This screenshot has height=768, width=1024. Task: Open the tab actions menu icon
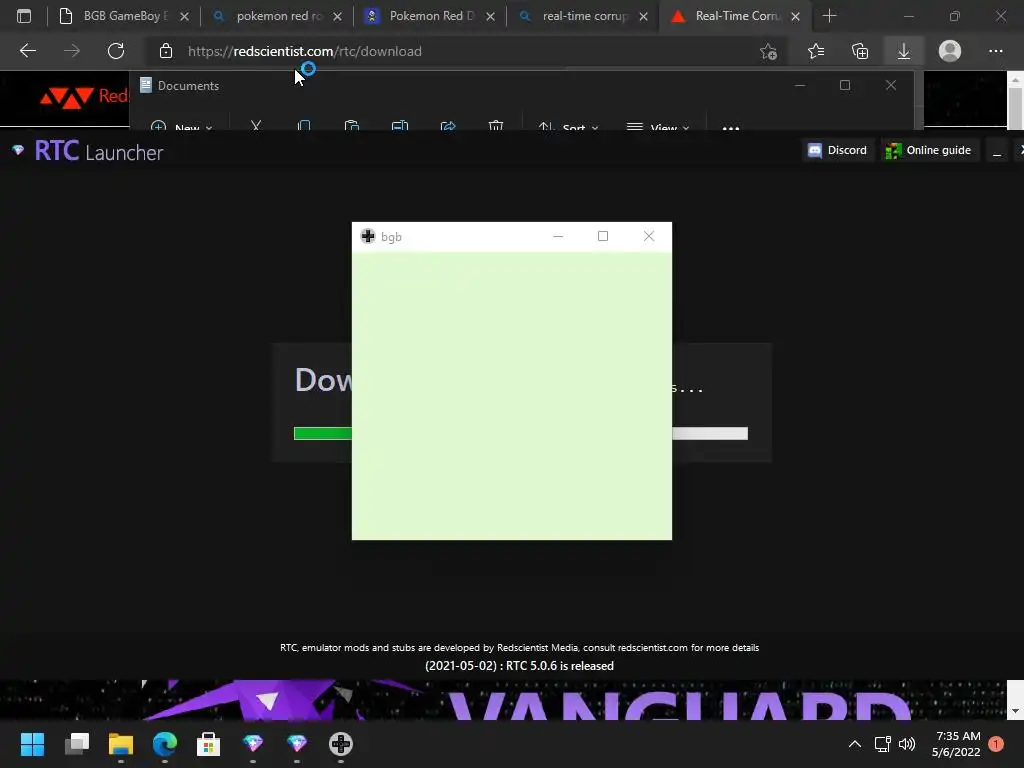(24, 16)
